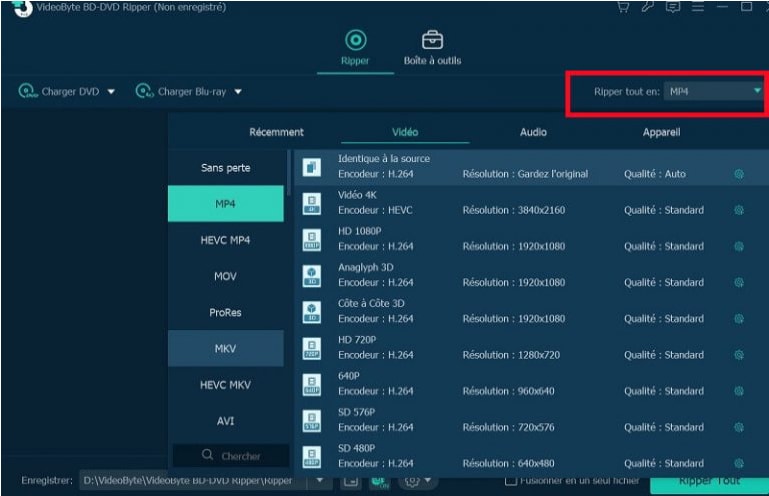Select the Vidéo tab
Viewport: 769px width, 496px height.
405,132
